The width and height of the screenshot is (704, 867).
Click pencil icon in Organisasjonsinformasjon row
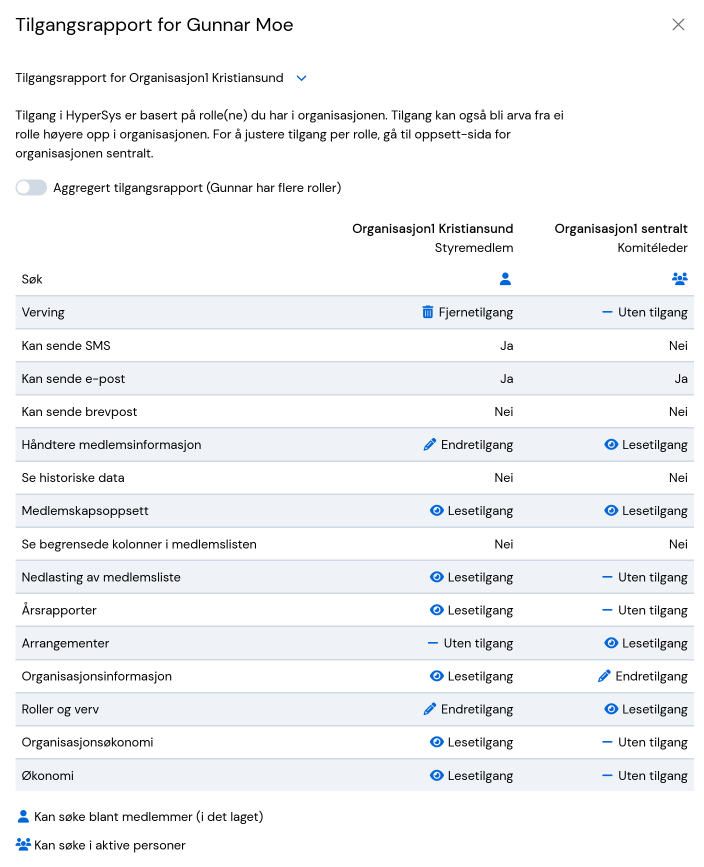pyautogui.click(x=604, y=676)
